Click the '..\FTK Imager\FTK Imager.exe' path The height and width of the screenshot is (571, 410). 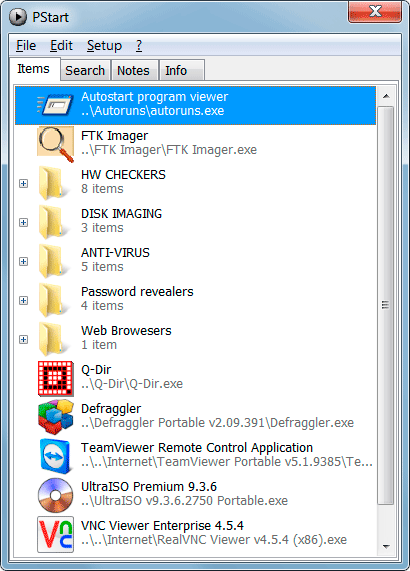(x=169, y=150)
